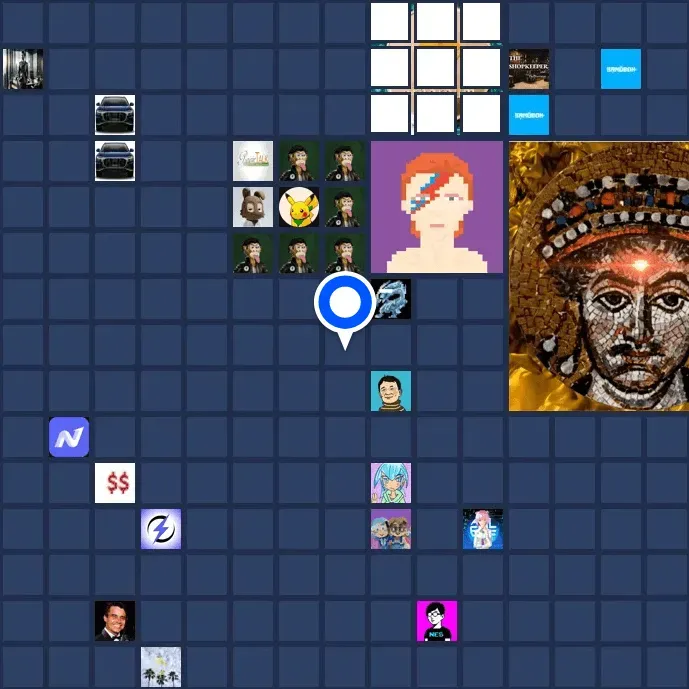Screen dimensions: 689x689
Task: Select the center white square of the 3x3 block
Action: (436, 68)
